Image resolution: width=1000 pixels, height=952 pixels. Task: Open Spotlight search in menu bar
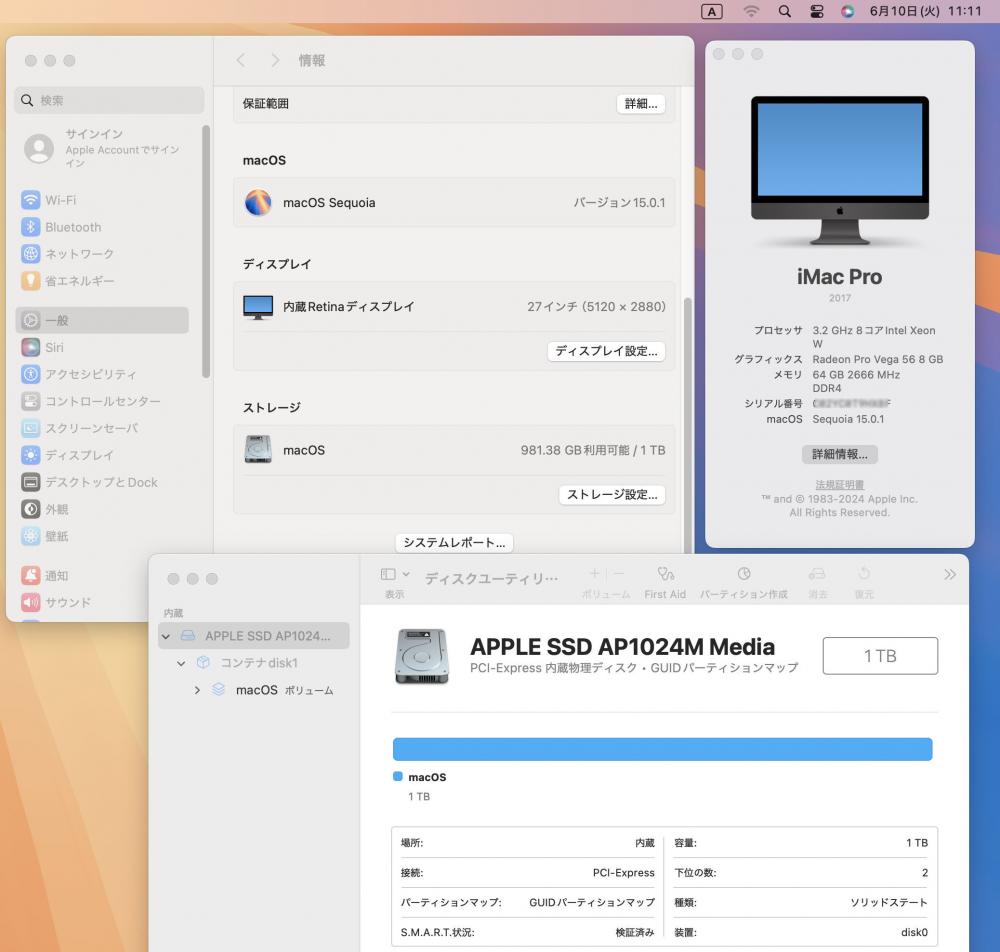pyautogui.click(x=784, y=11)
